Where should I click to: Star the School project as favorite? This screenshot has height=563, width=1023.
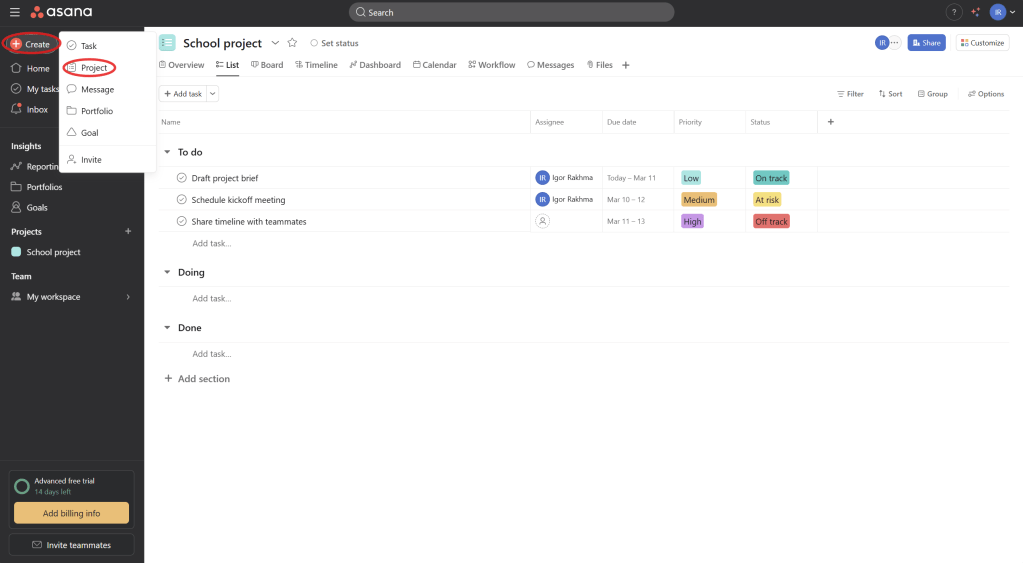pos(292,43)
